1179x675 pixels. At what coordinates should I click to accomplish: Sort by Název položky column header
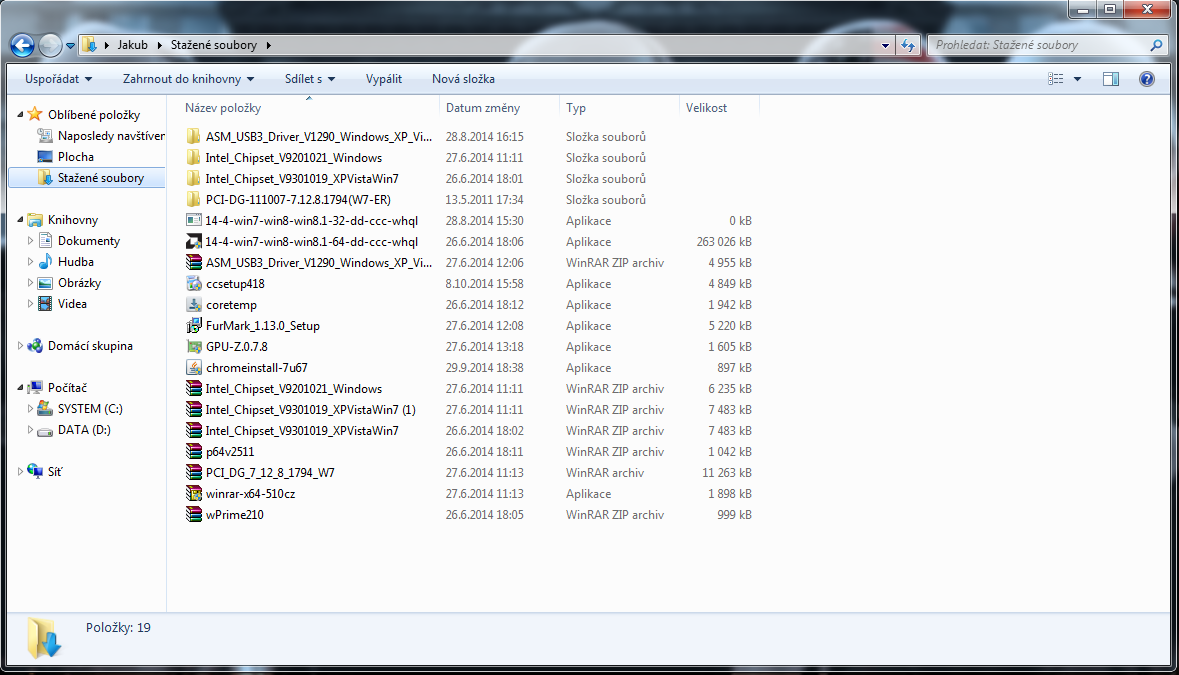tap(223, 108)
